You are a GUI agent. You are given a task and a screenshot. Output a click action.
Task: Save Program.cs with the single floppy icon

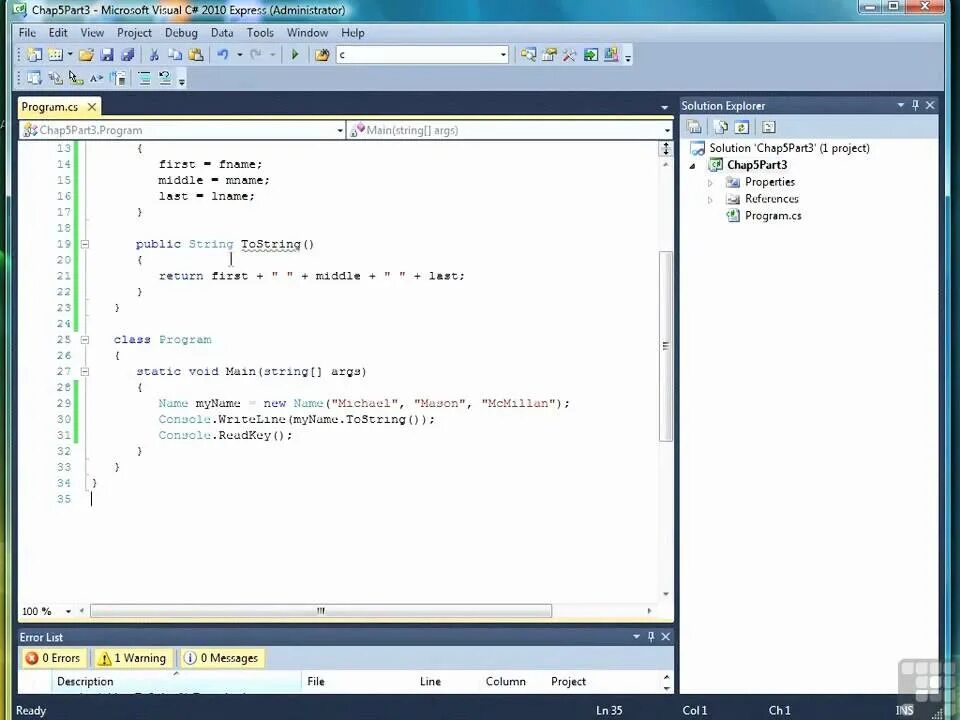click(107, 55)
